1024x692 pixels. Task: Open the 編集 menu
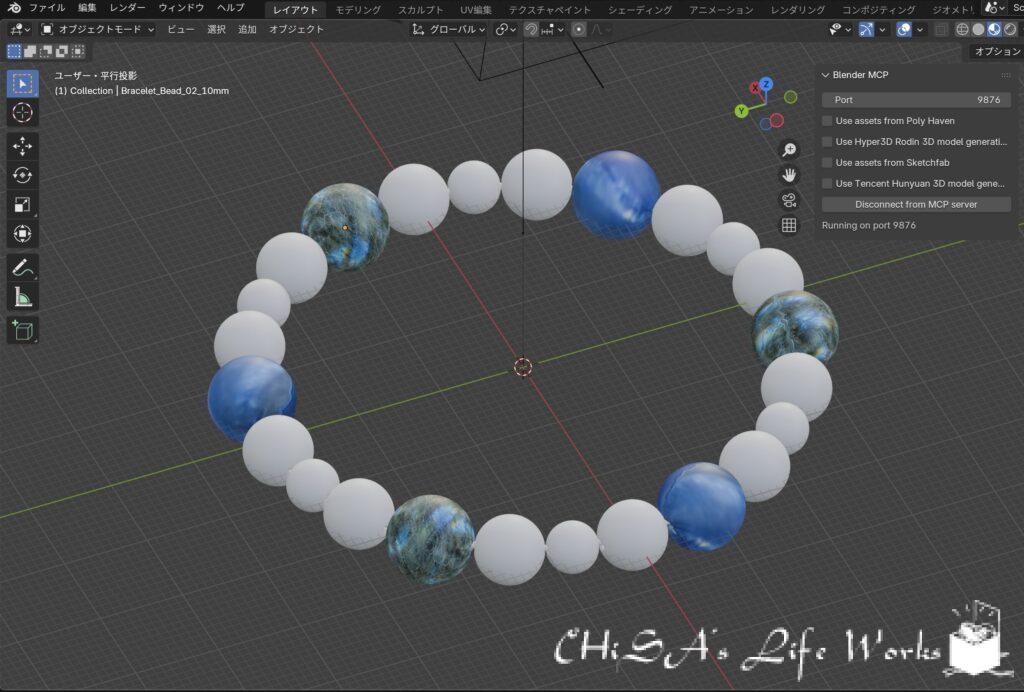[87, 8]
